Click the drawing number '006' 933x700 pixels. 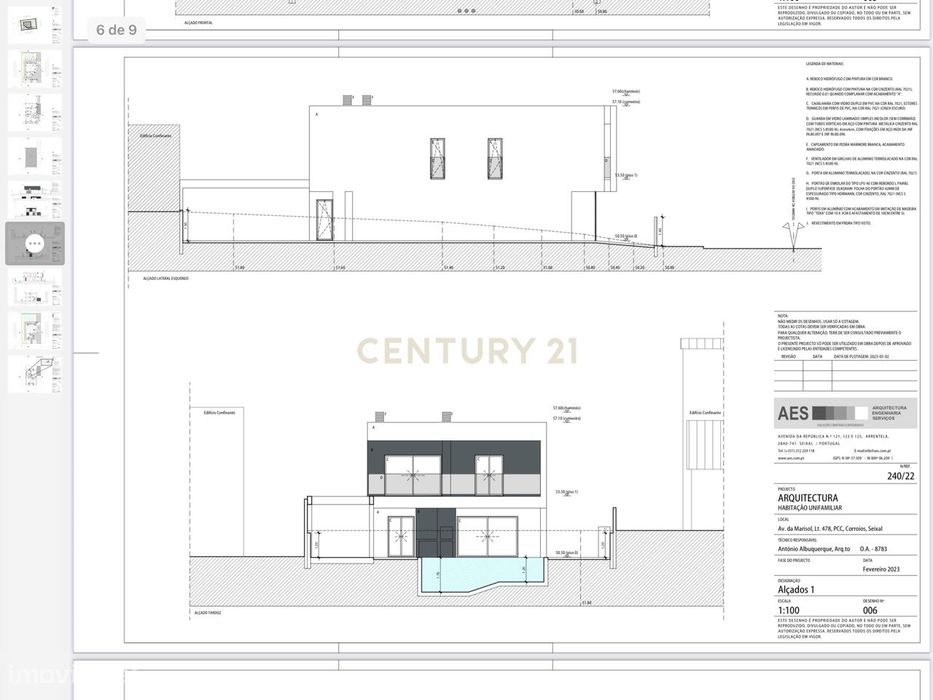pyautogui.click(x=869, y=610)
